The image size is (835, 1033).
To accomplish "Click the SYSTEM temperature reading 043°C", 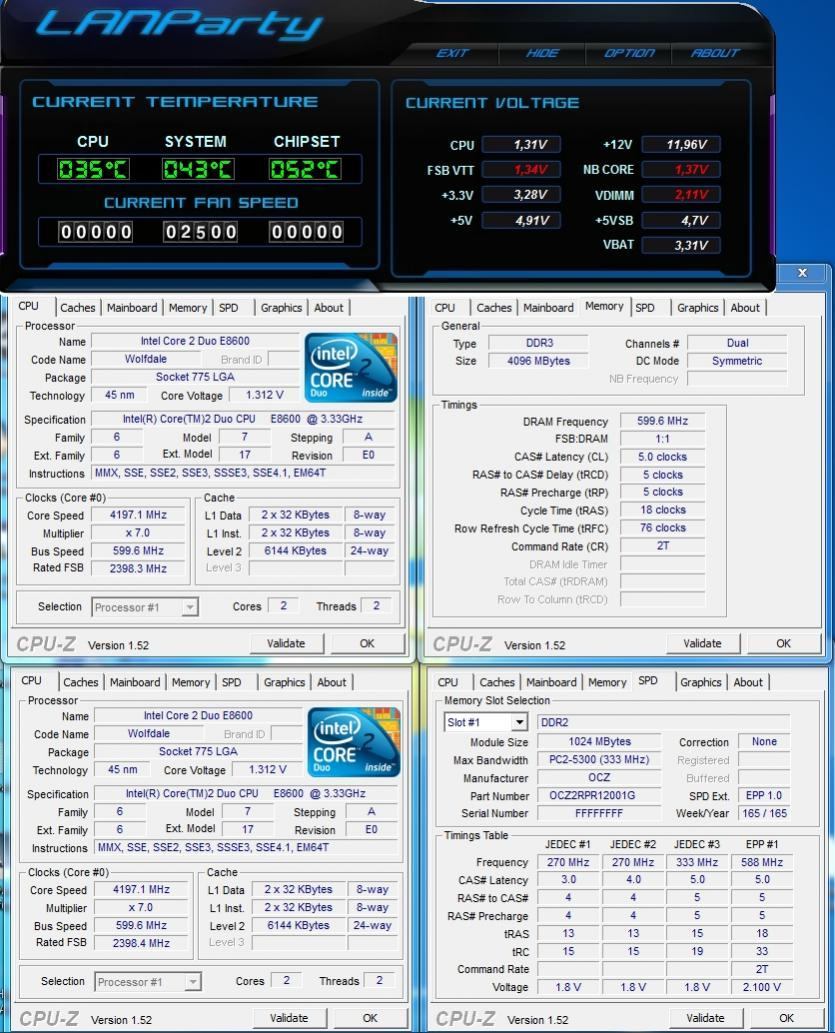I will click(x=198, y=170).
